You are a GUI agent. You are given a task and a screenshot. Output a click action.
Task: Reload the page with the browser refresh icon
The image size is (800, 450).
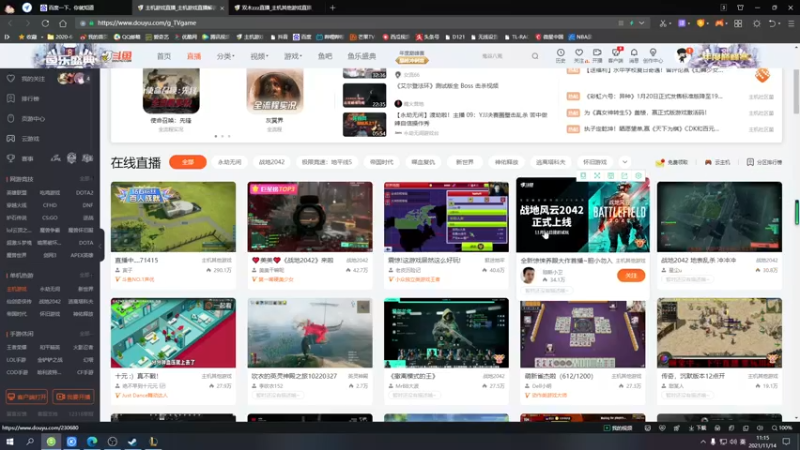(45, 23)
